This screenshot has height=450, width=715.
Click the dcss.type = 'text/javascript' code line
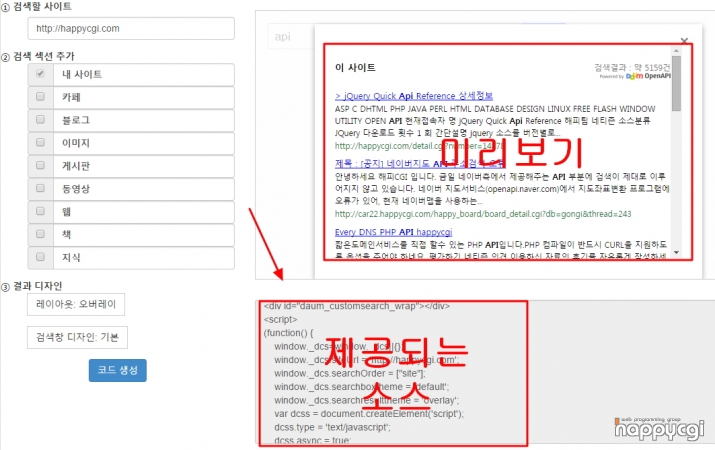coord(332,427)
